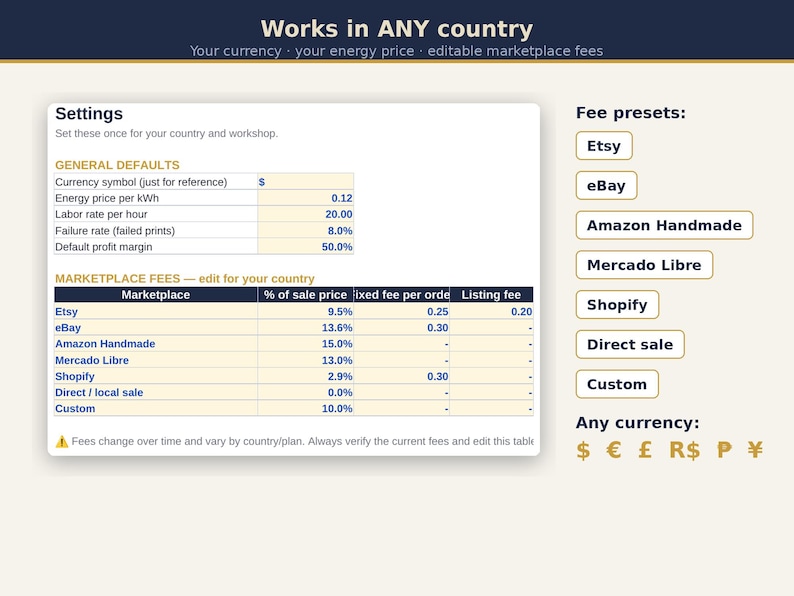
Task: Click the Default profit margin label
Action: pos(104,247)
